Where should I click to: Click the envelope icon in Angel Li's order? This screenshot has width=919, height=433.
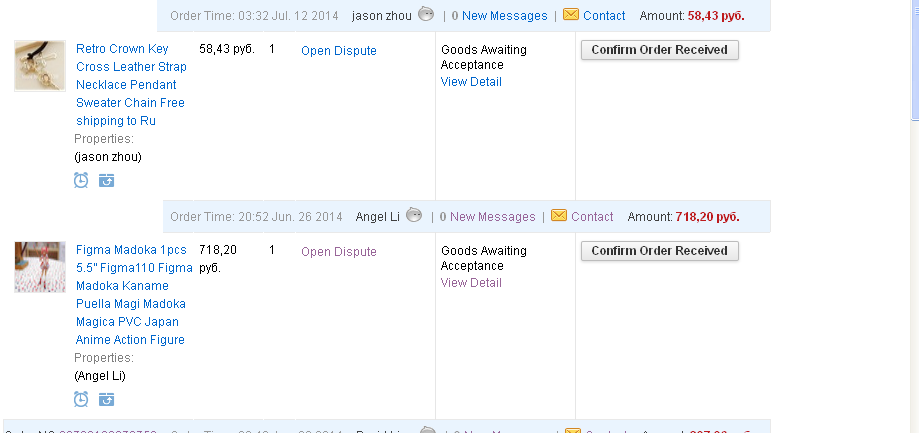(559, 216)
